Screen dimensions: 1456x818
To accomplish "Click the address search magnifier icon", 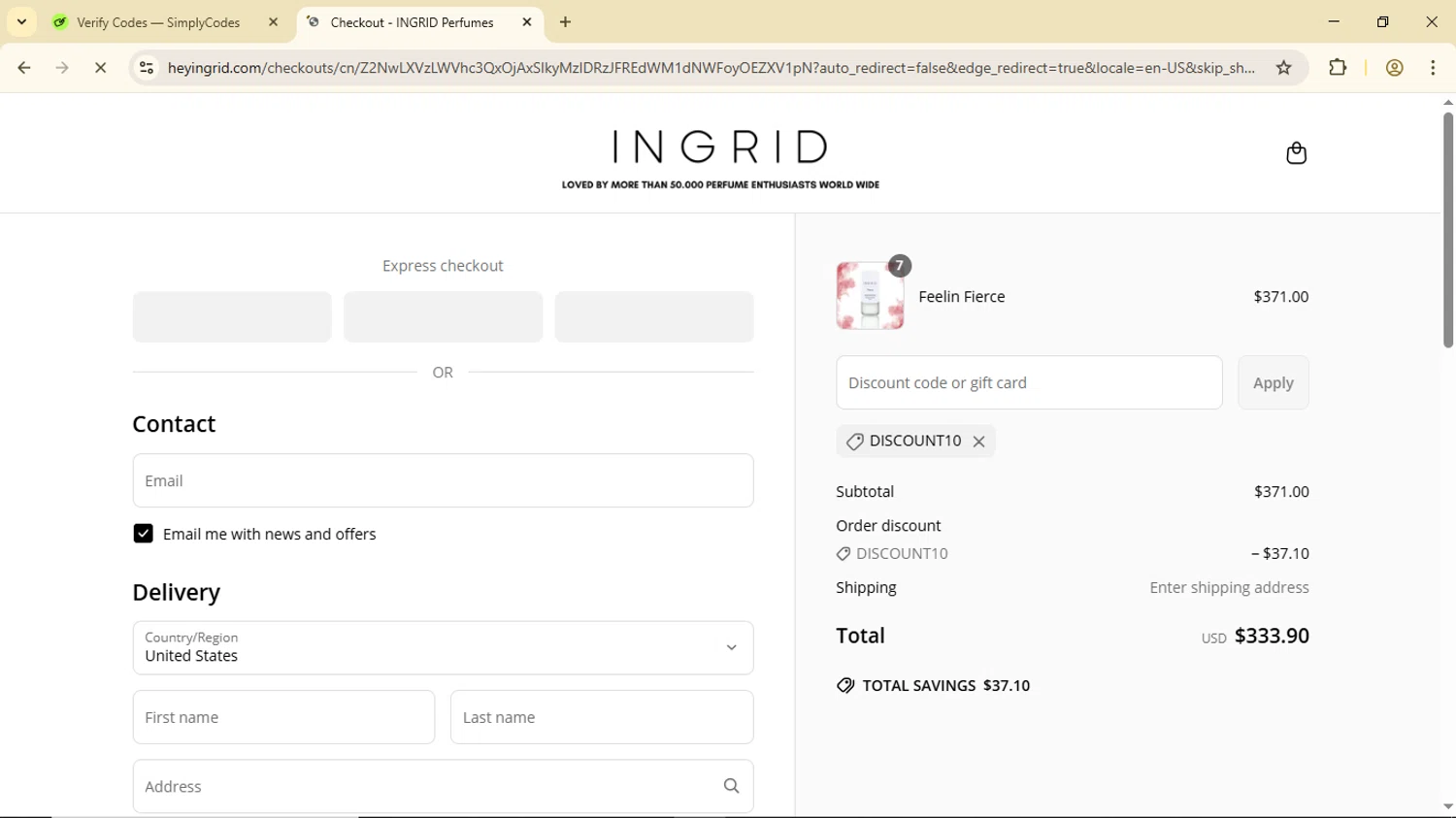I will pos(731,786).
